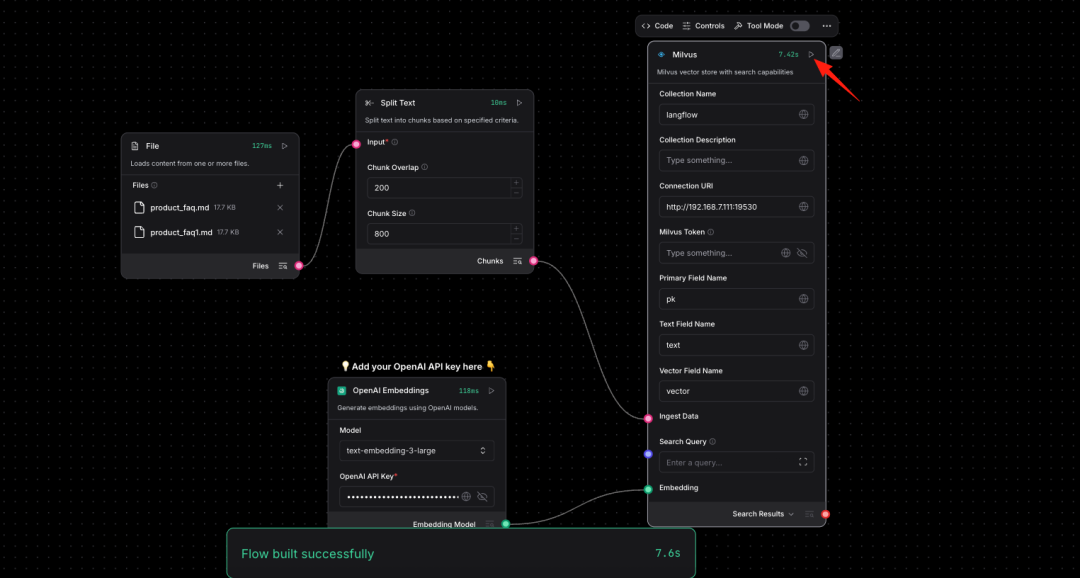Click the Embedding Model output port
This screenshot has width=1080, height=578.
[x=506, y=524]
